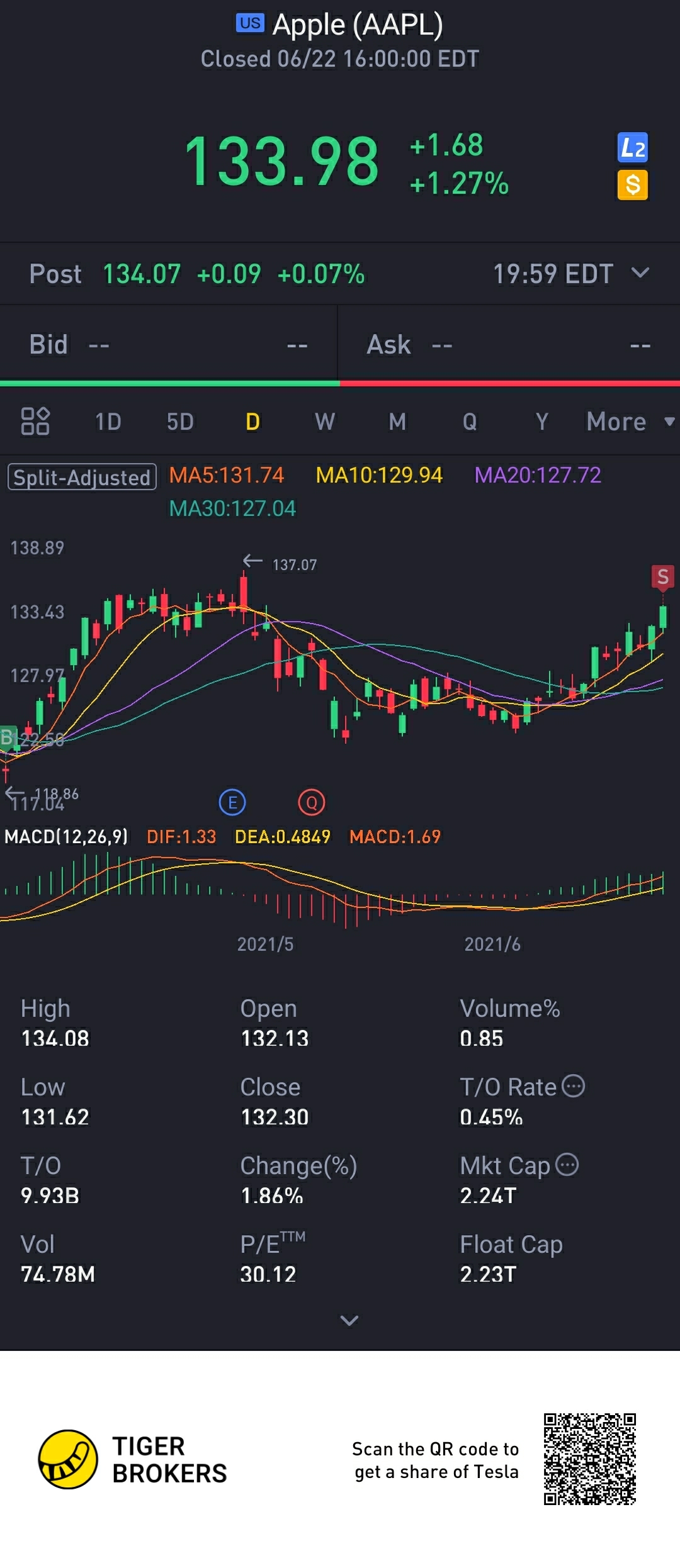680x1568 pixels.
Task: Tap the Change(%) 1.86% value
Action: 272,1196
